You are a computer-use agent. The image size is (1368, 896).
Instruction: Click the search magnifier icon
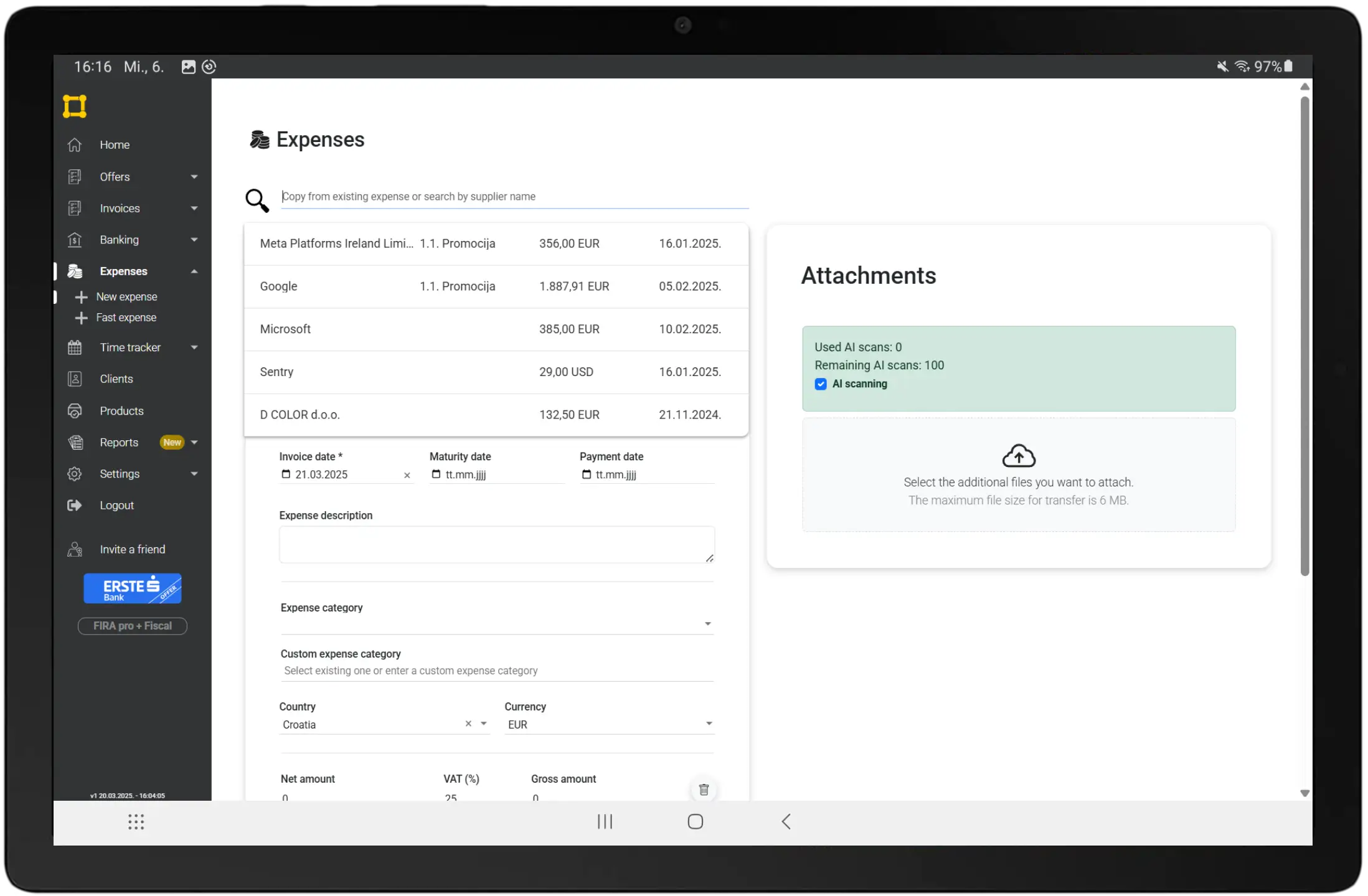(x=257, y=200)
